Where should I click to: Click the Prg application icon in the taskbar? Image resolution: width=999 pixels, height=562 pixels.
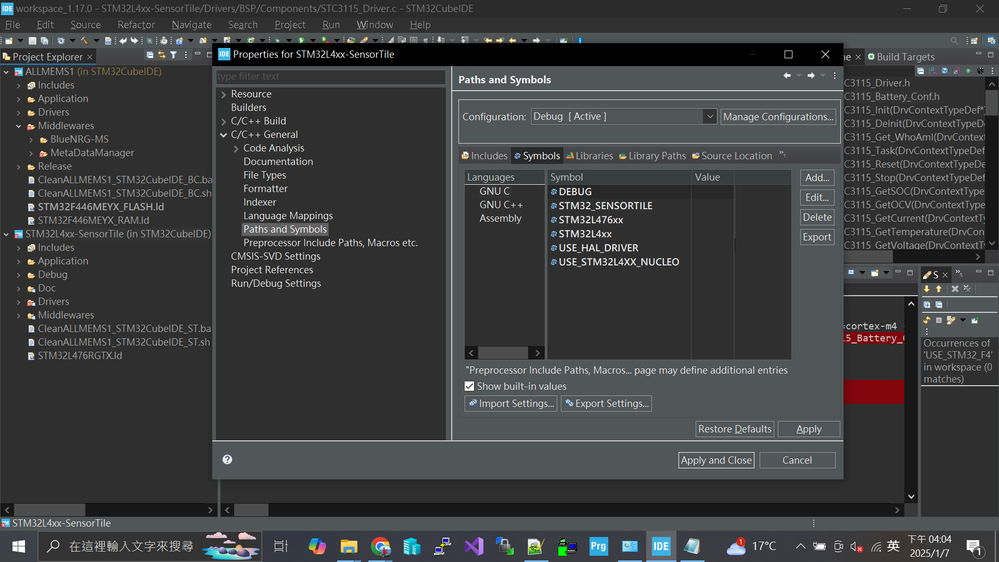(x=598, y=546)
